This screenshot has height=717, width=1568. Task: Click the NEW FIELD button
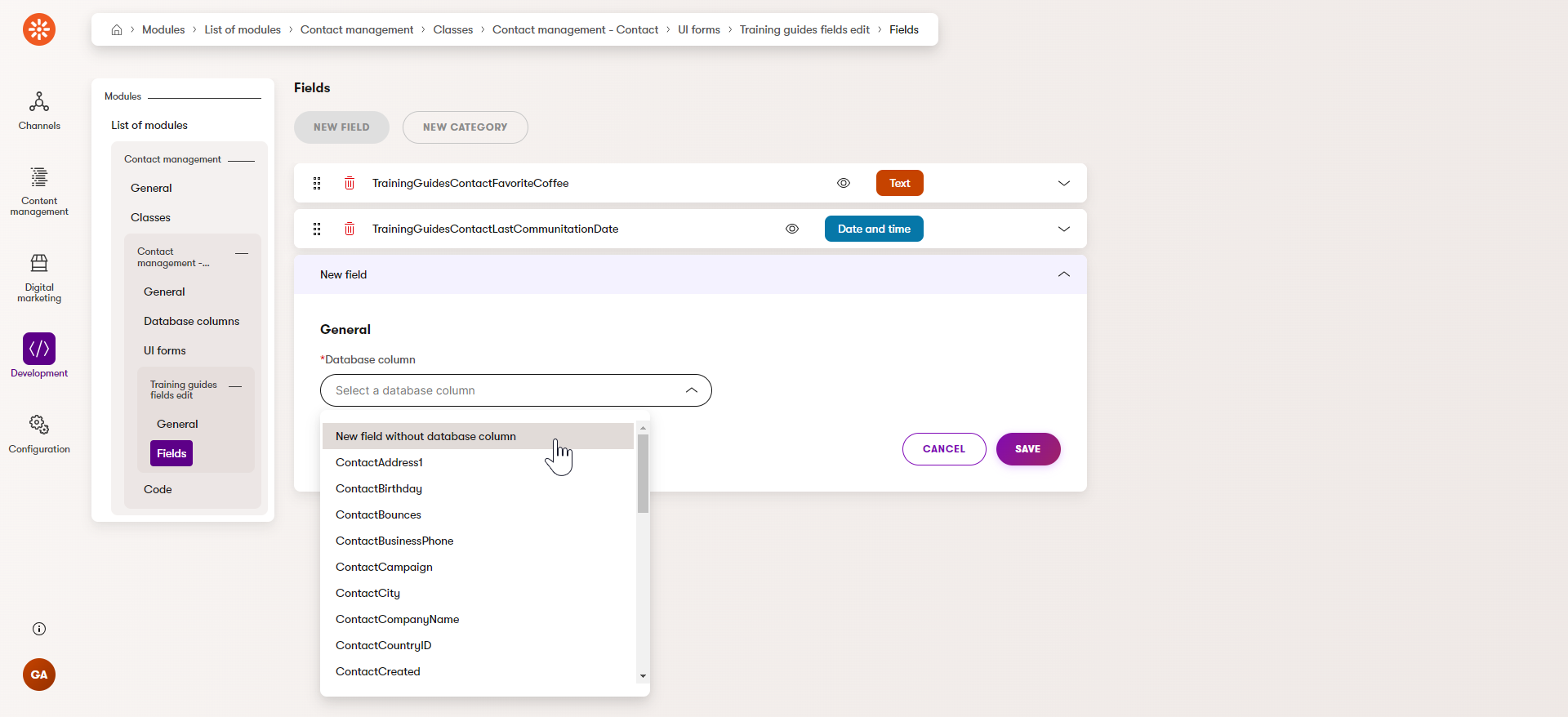coord(341,127)
